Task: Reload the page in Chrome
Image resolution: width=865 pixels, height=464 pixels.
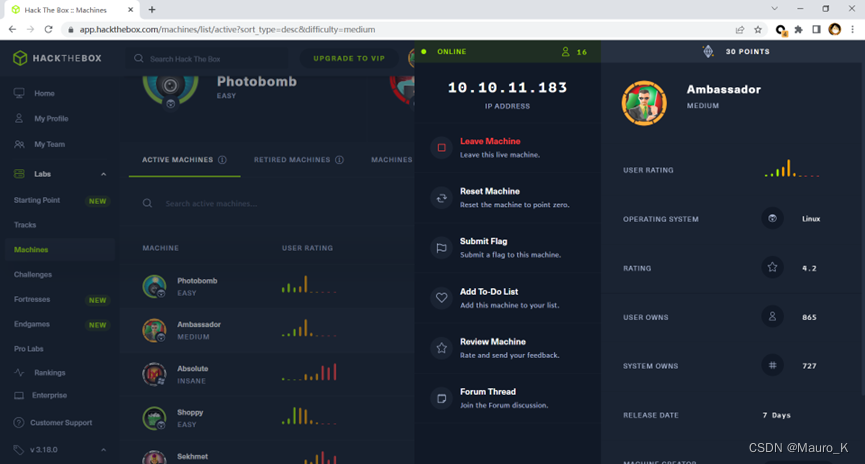Action: pyautogui.click(x=49, y=29)
